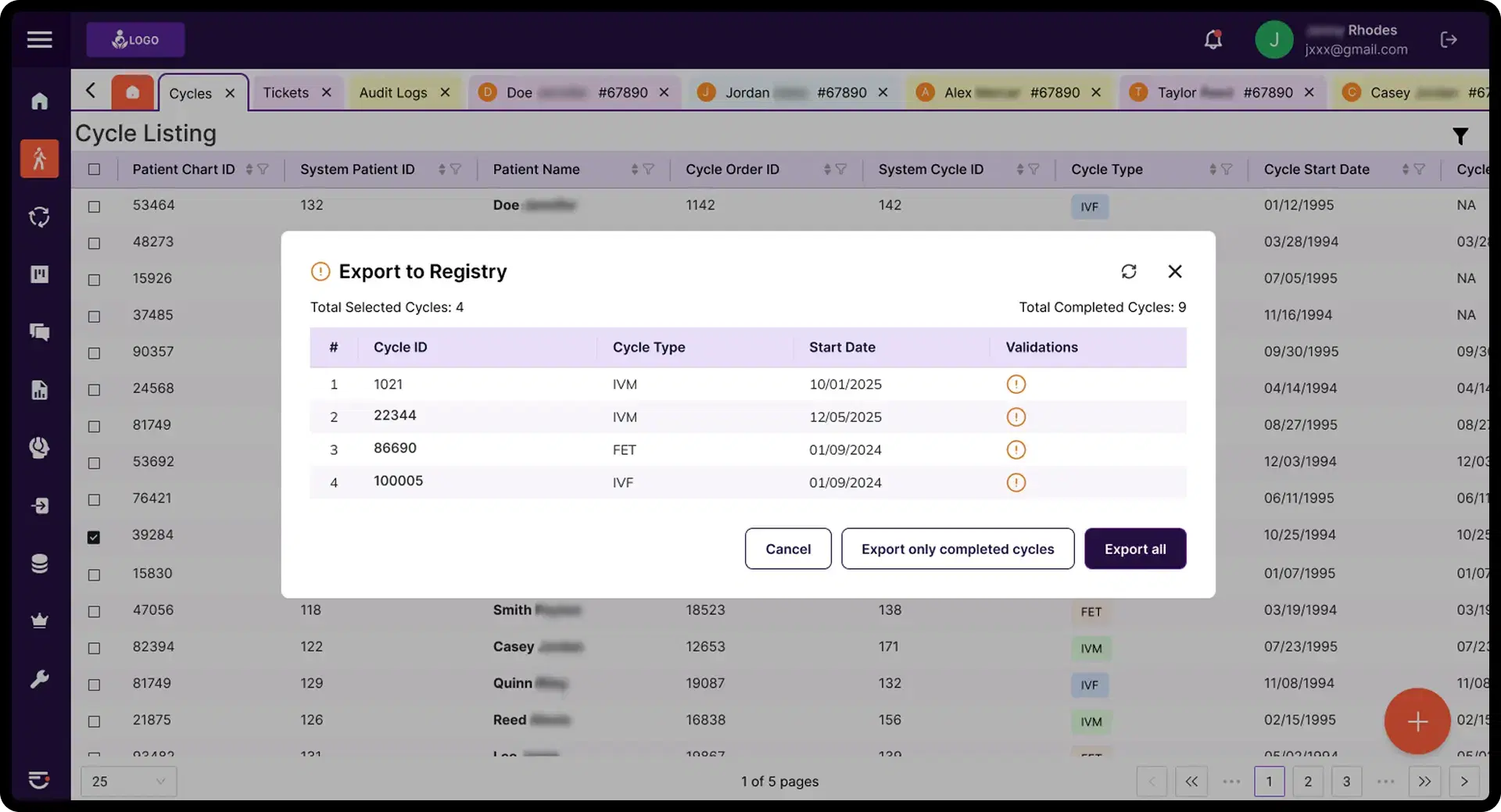Image resolution: width=1501 pixels, height=812 pixels.
Task: Click the notifications bell icon
Action: coord(1213,39)
